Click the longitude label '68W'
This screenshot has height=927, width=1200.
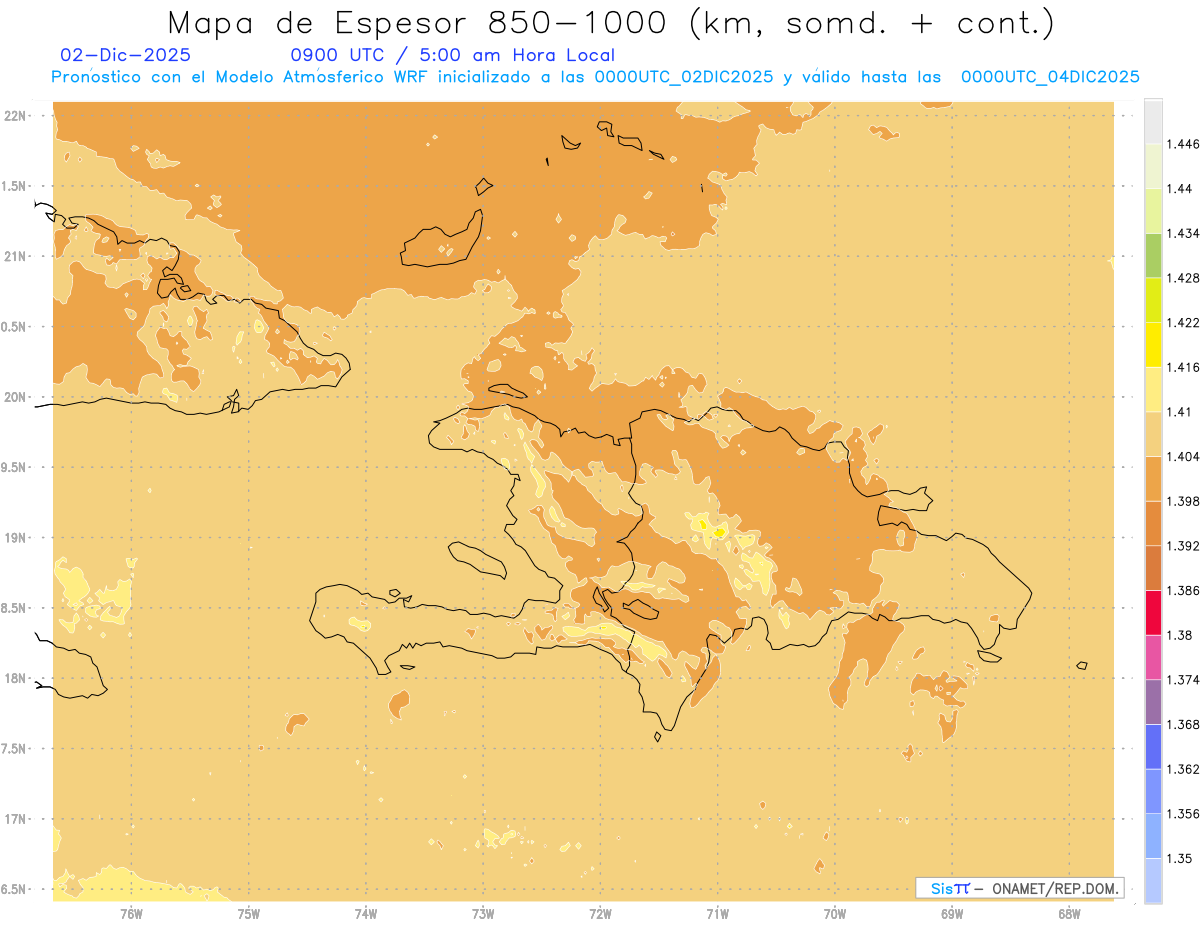(1069, 913)
